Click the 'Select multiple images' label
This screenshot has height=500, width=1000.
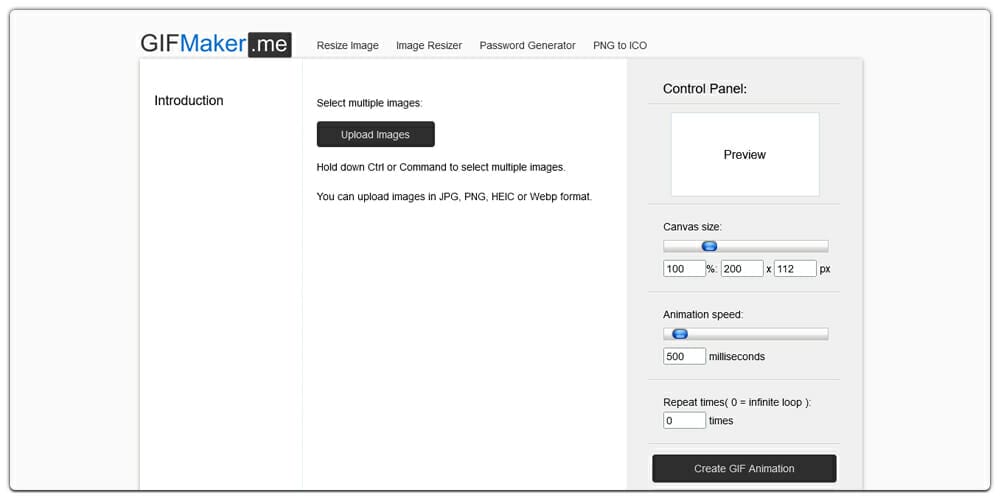click(x=370, y=103)
